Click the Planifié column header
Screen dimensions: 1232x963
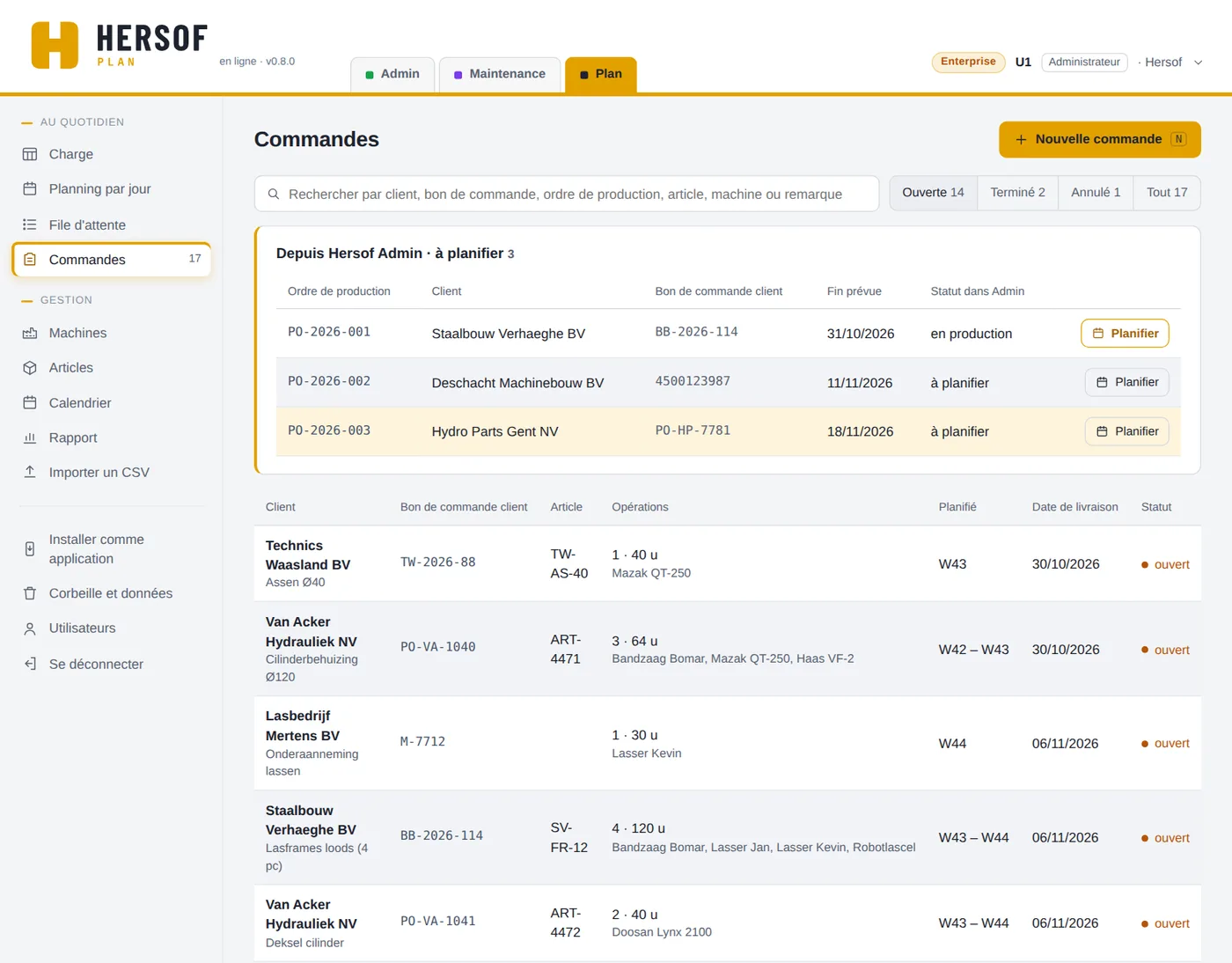[x=957, y=507]
